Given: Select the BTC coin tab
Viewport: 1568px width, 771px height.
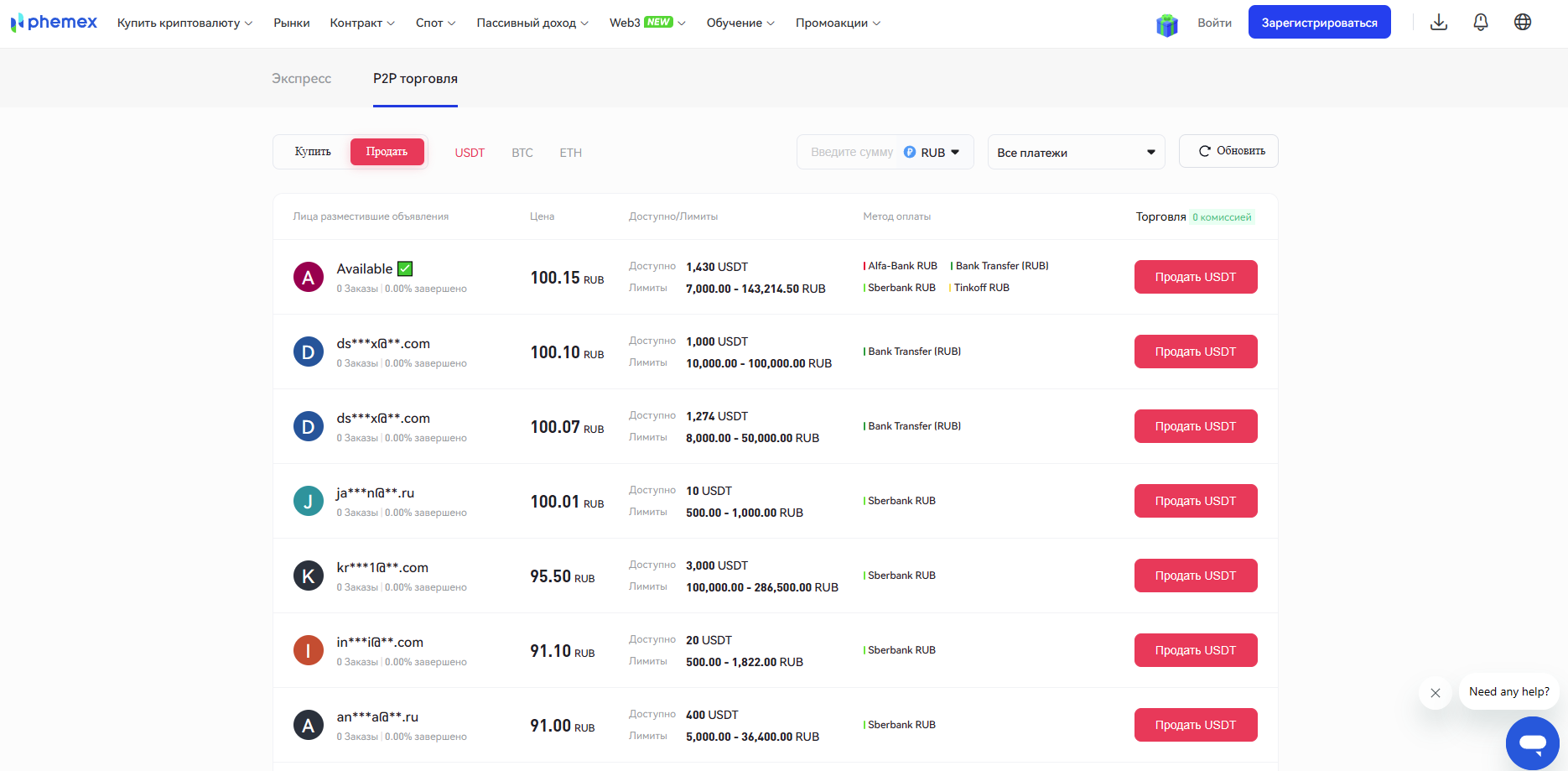Looking at the screenshot, I should [522, 153].
